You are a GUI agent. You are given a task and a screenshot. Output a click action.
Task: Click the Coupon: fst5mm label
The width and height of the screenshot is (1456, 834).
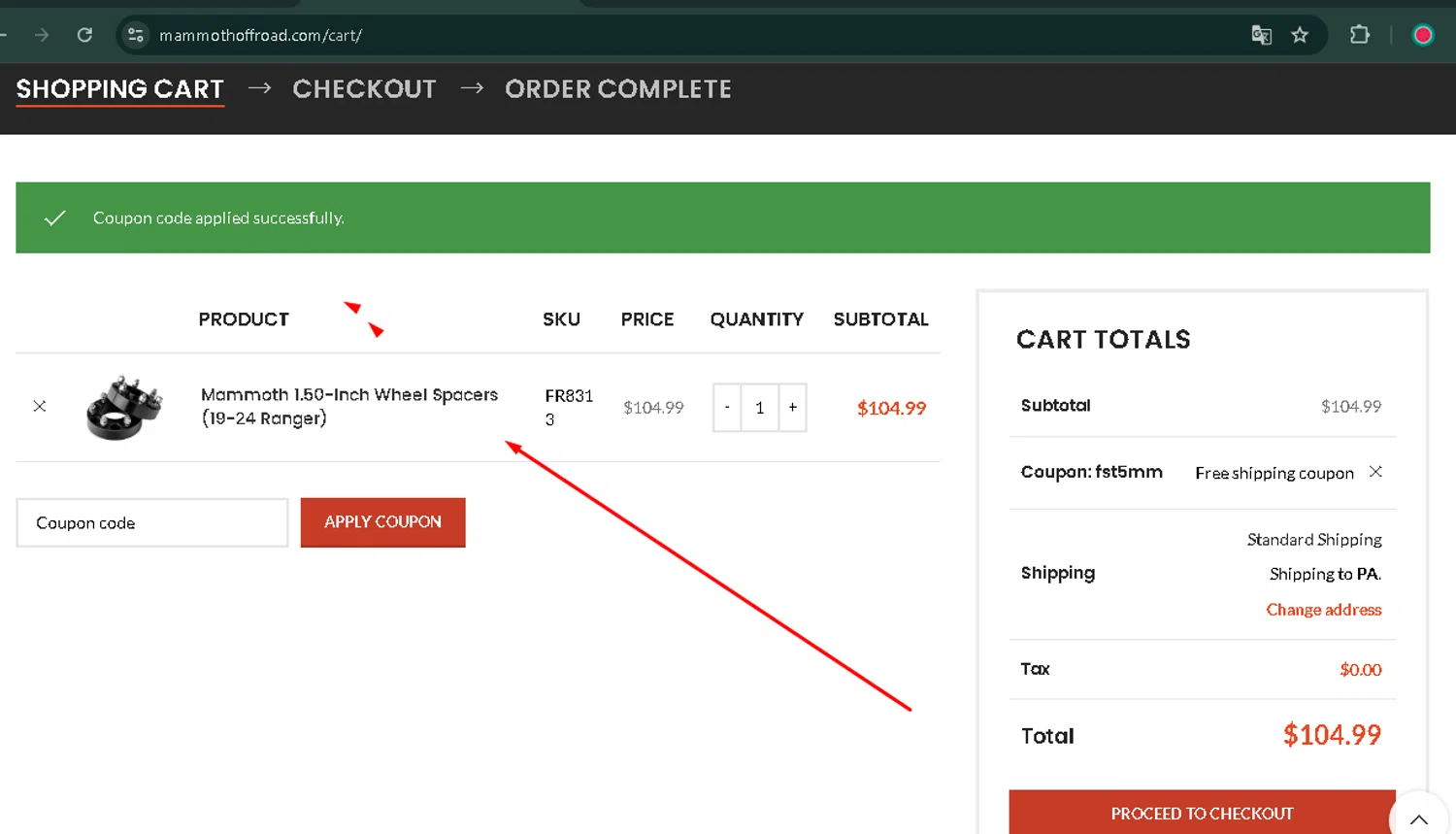1092,472
